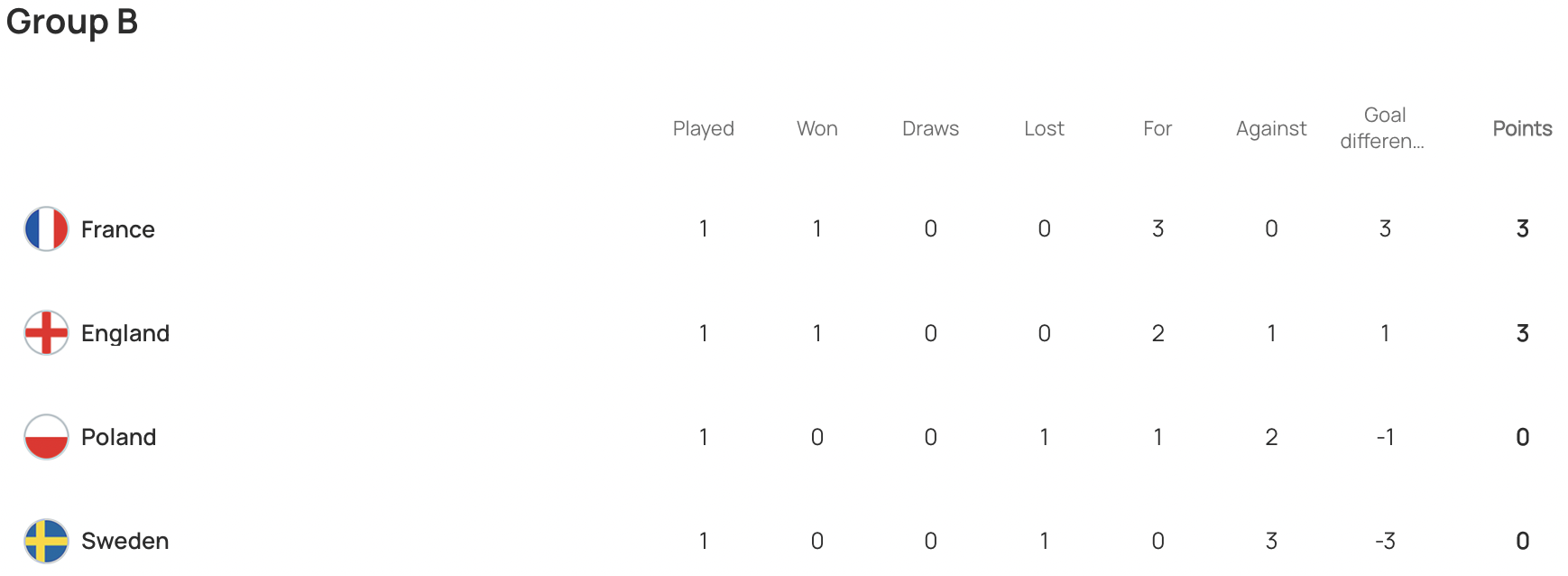Click the England flag icon
This screenshot has height=576, width=1568.
46,333
